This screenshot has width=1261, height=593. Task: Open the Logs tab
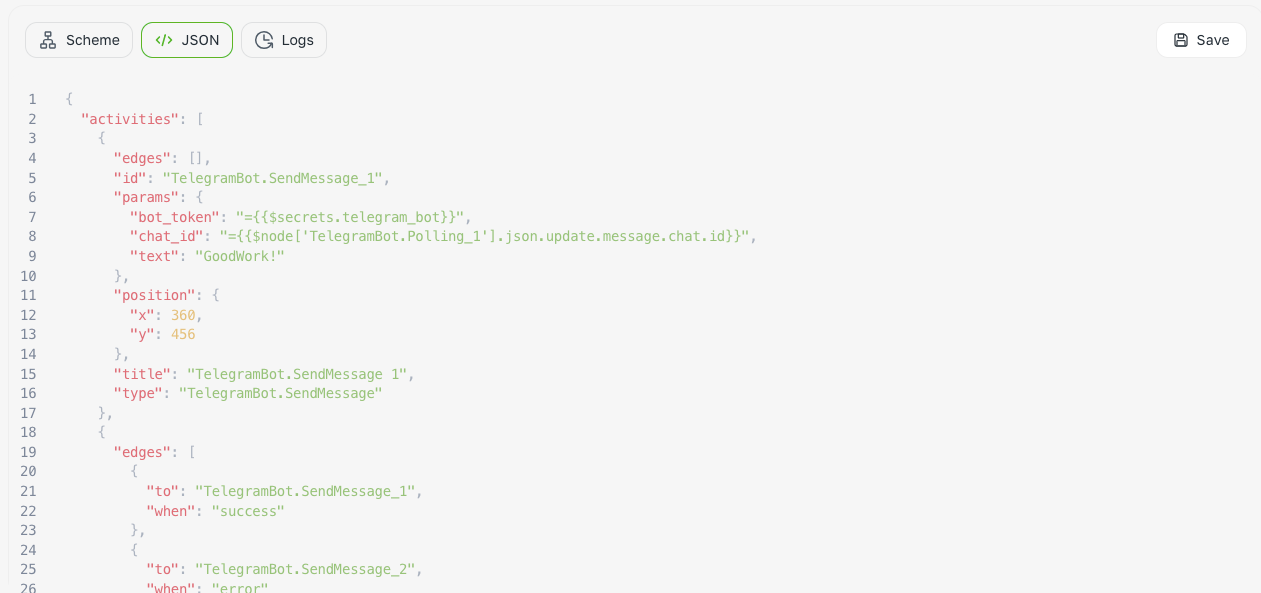tap(284, 40)
